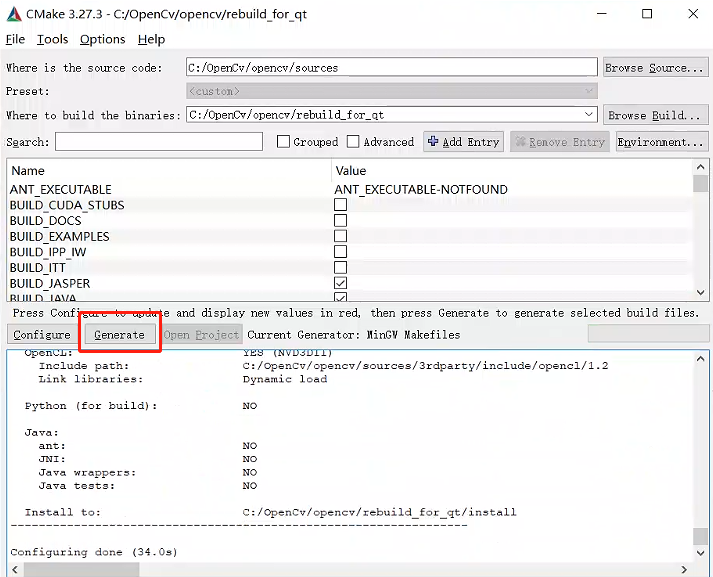Viewport: 713px width, 577px height.
Task: Minimize the CMake window
Action: 602,14
